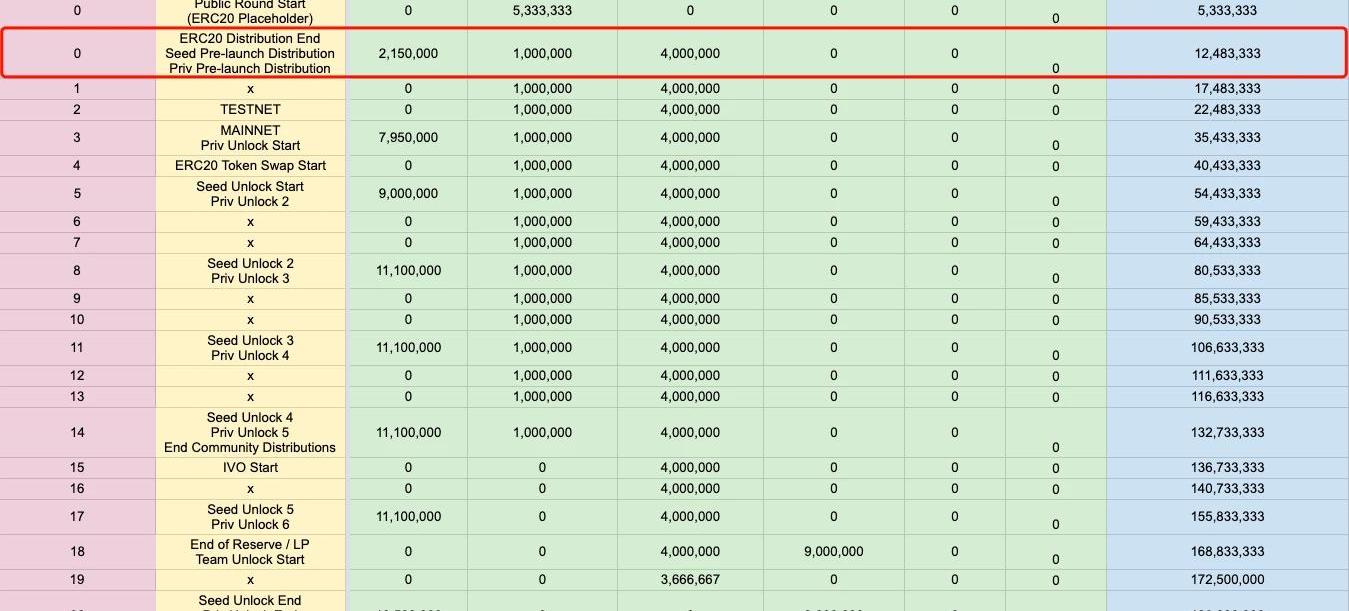Select 11,100,000 in the Seed Unlock 3 row
This screenshot has width=1349, height=611.
point(408,348)
